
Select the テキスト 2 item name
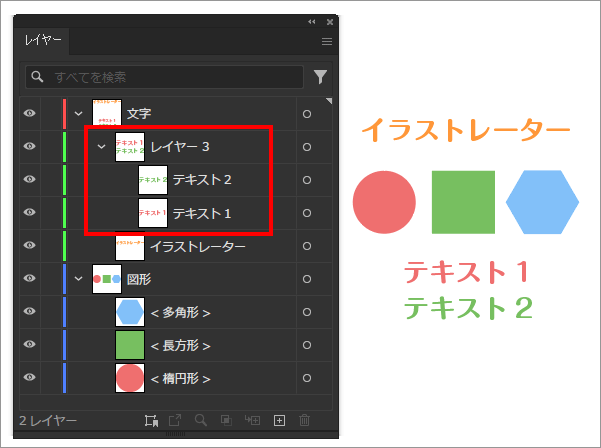tap(202, 179)
